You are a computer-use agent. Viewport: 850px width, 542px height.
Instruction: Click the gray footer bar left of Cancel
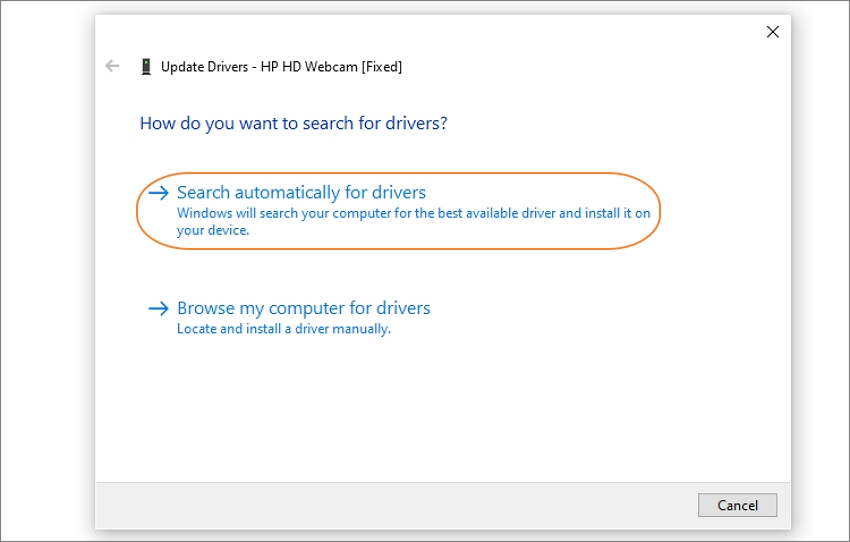(x=400, y=505)
